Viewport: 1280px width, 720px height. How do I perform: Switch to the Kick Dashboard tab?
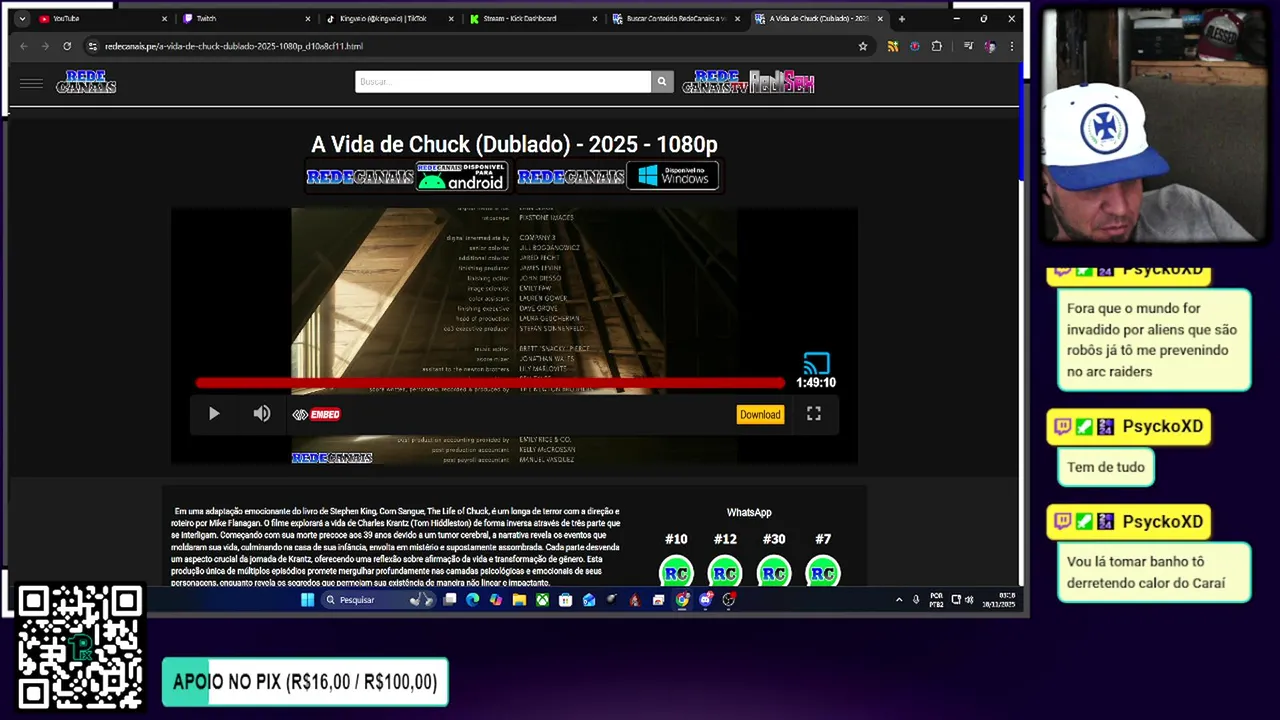click(x=532, y=18)
